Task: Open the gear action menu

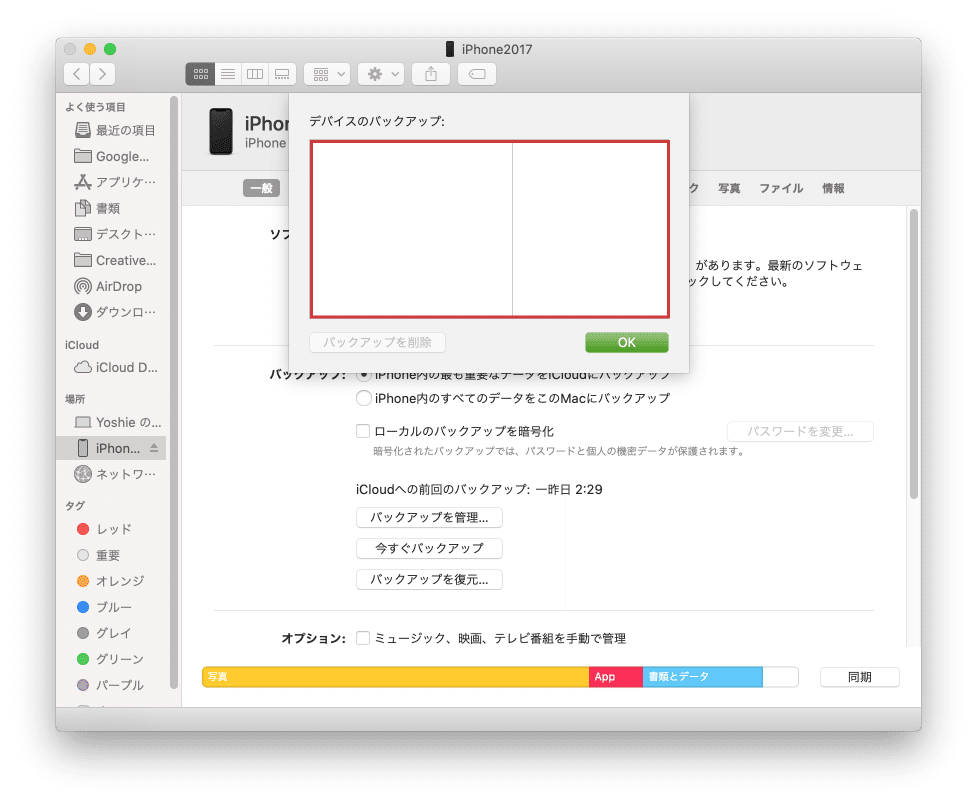Action: tap(381, 74)
